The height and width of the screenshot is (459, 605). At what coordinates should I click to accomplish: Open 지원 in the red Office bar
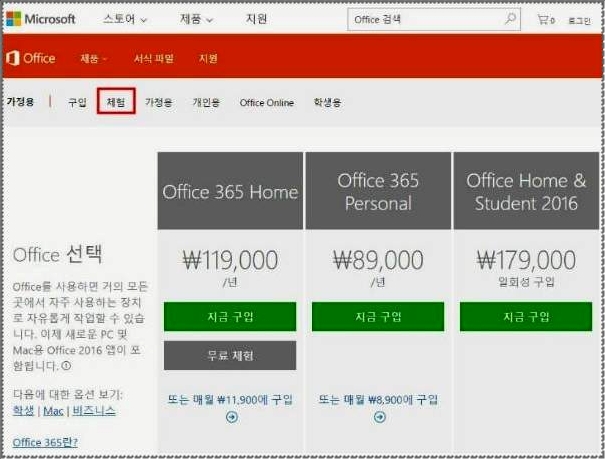(x=208, y=59)
